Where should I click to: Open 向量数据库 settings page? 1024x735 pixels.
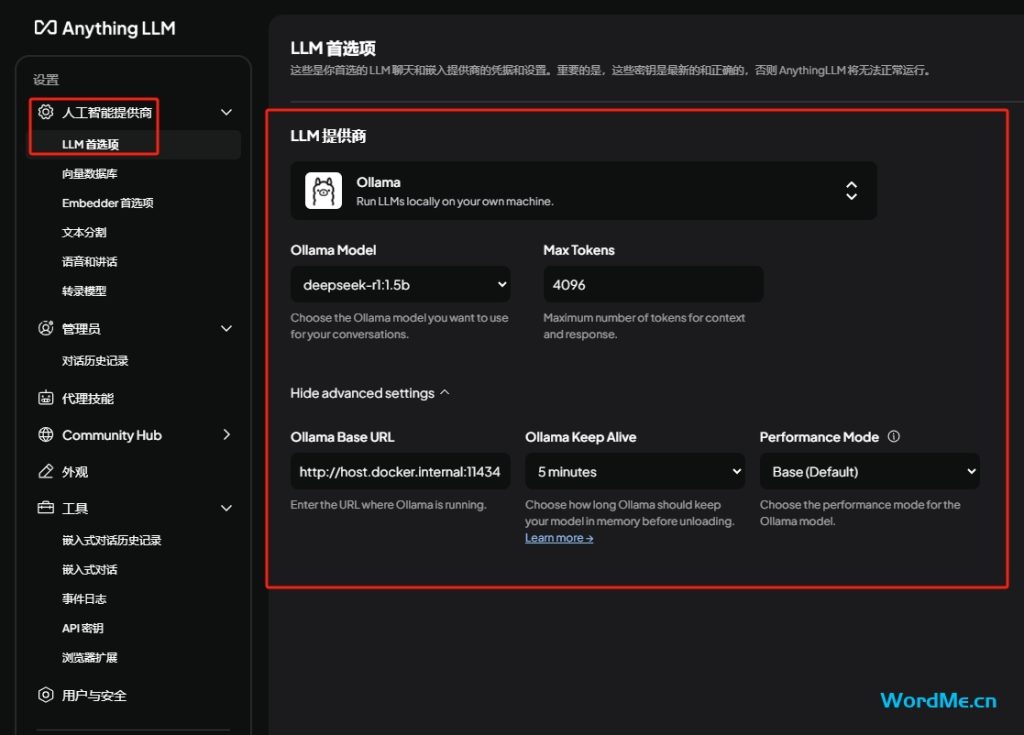(x=89, y=174)
